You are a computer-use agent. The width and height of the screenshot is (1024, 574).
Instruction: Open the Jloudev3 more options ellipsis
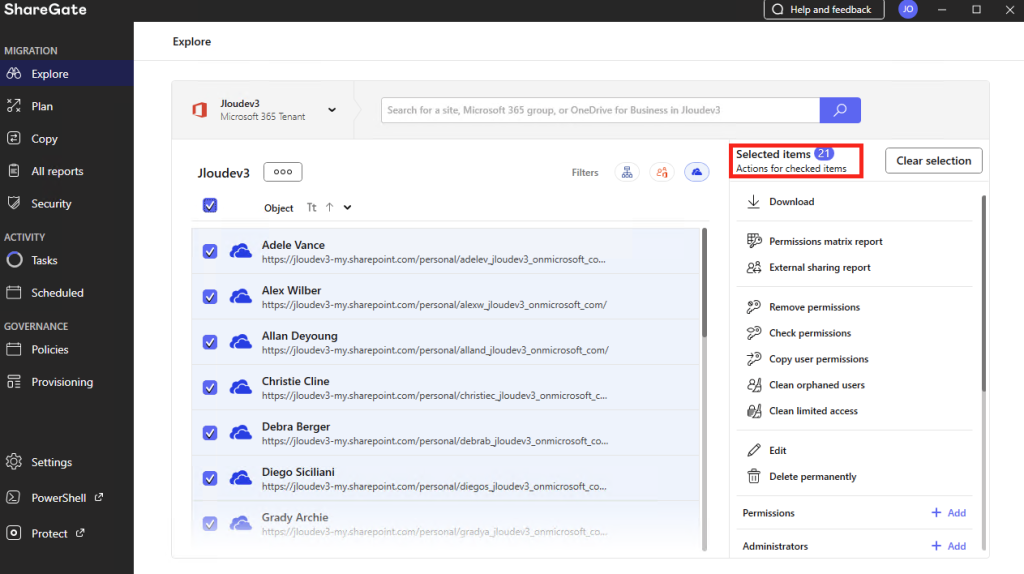283,172
